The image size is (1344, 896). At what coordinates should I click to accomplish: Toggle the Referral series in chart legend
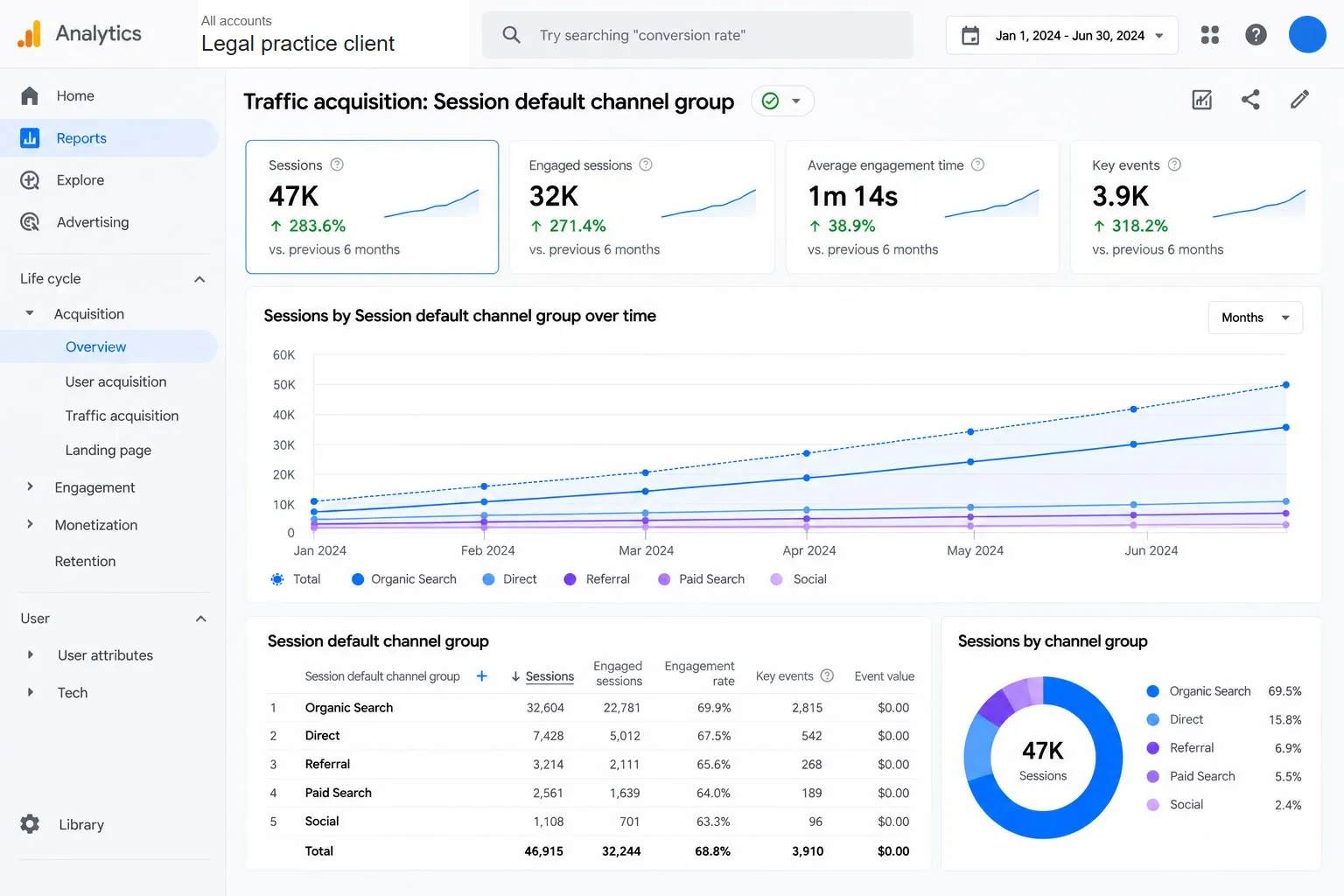pyautogui.click(x=598, y=579)
